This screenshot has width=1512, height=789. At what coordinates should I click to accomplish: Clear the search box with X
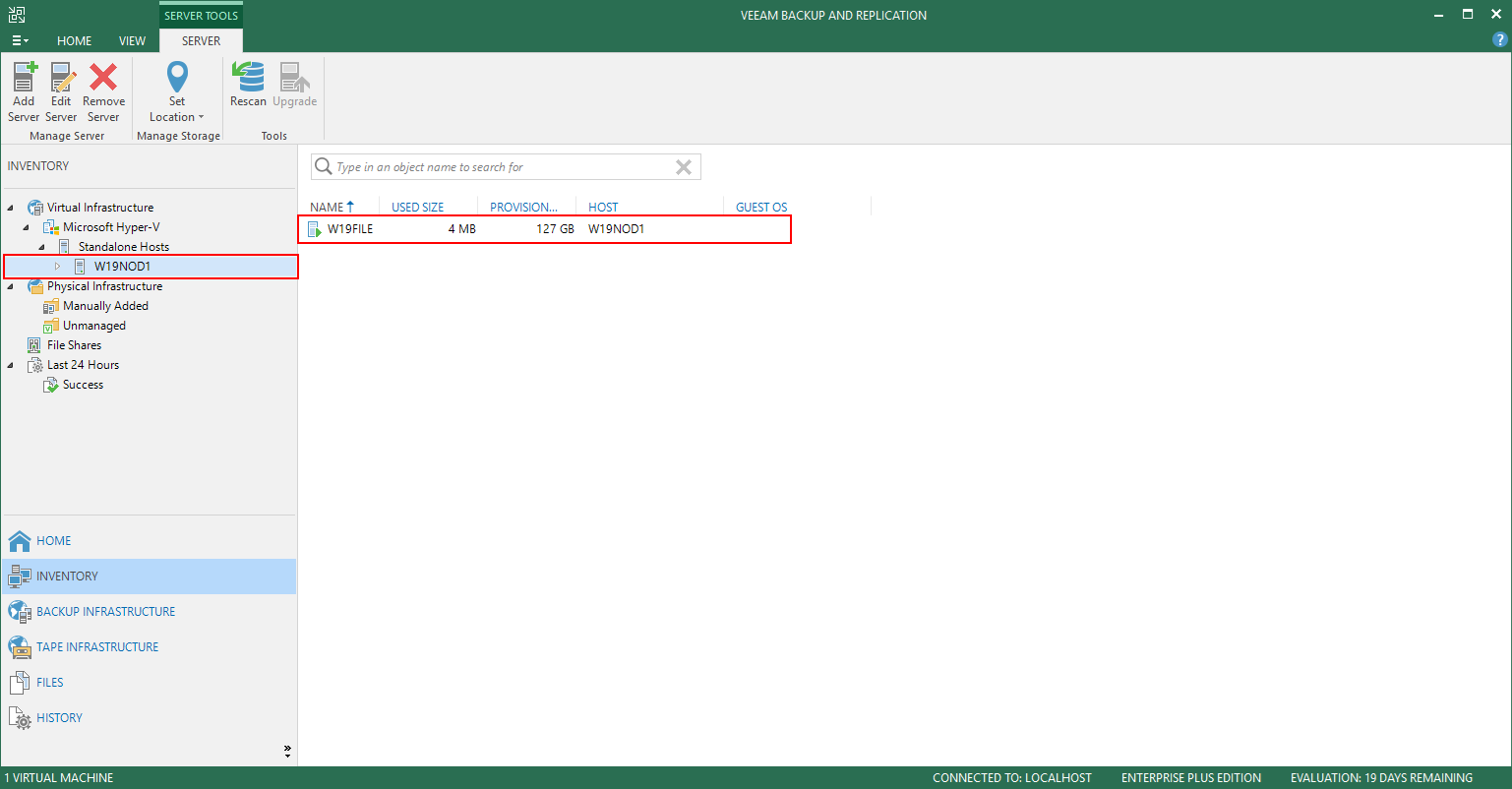click(x=684, y=167)
